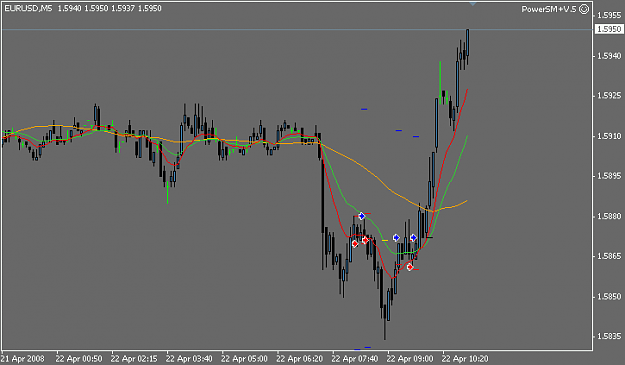
Task: Click the 22 Apr 07:40 time label
Action: (x=355, y=359)
